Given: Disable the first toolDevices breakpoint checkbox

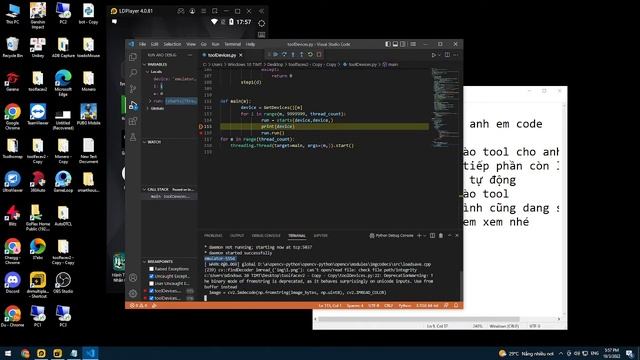Looking at the screenshot, I should pyautogui.click(x=151, y=291).
